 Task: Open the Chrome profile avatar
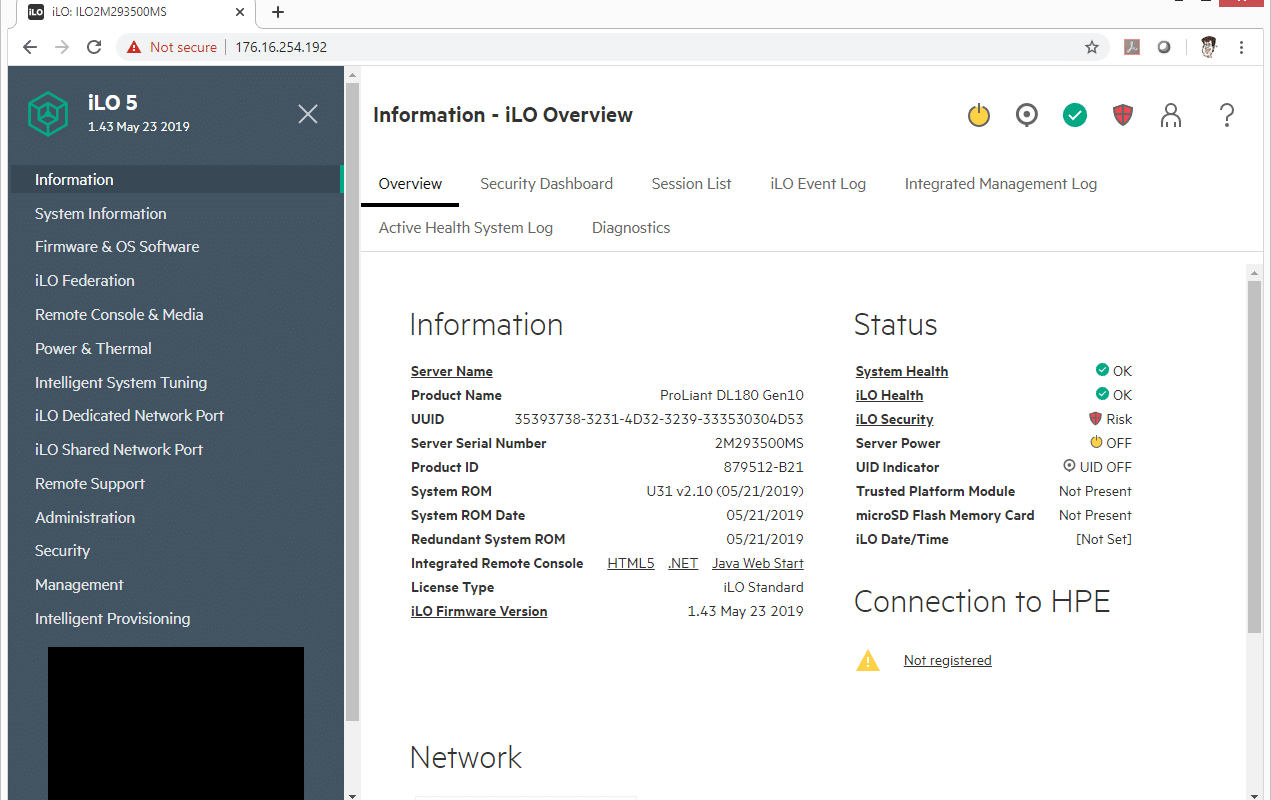pos(1208,47)
